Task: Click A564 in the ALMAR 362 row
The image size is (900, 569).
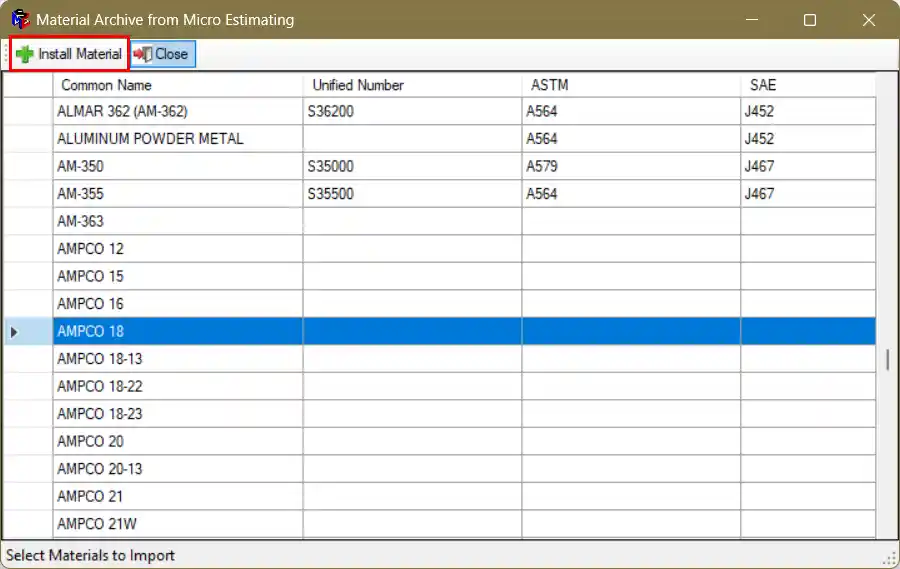Action: 631,111
